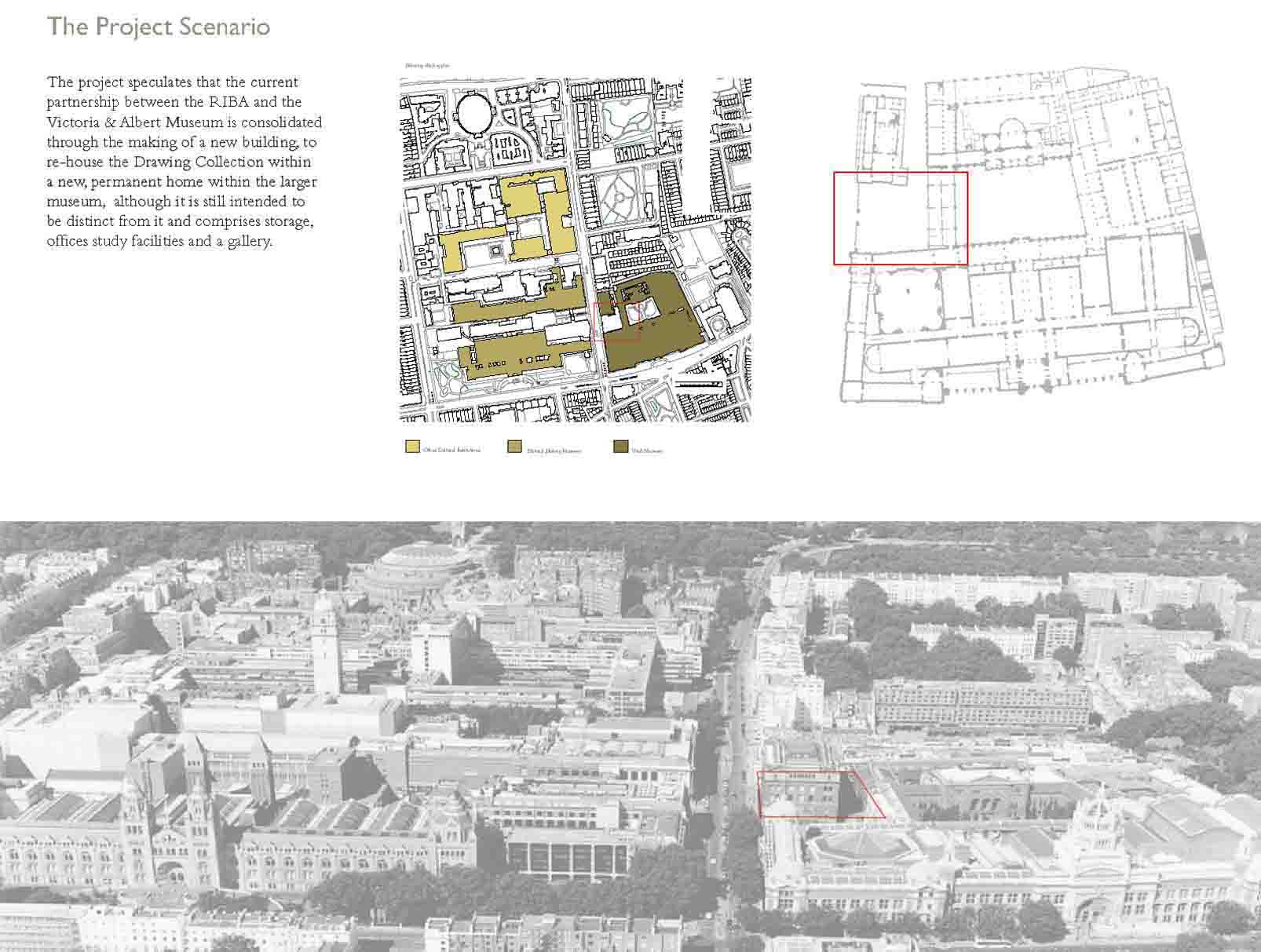
Task: Click the label beside the medium tan swatch
Action: click(554, 450)
